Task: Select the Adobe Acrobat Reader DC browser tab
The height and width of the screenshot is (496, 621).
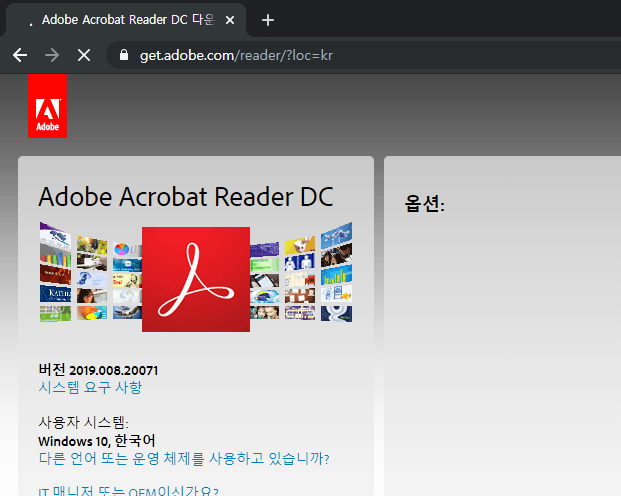Action: coord(126,20)
